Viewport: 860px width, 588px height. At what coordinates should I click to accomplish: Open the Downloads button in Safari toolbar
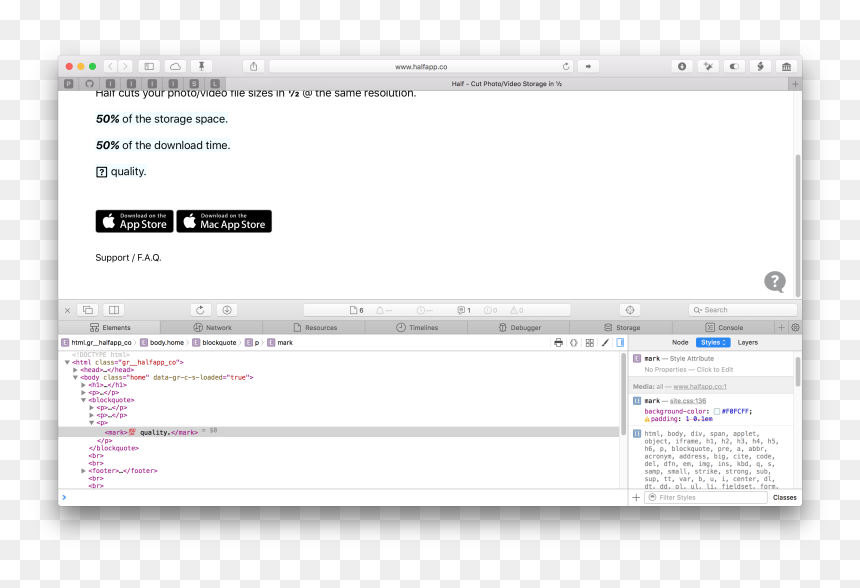[x=682, y=66]
